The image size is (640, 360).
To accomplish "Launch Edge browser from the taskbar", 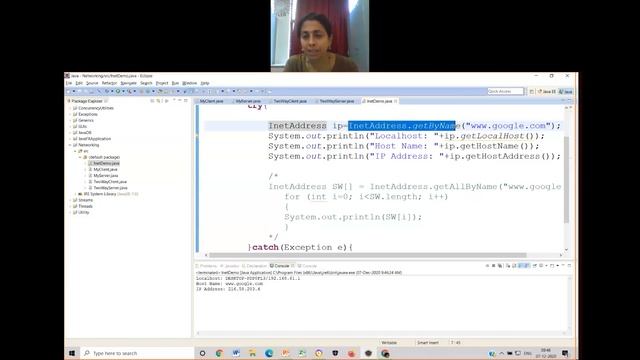I will click(x=269, y=353).
